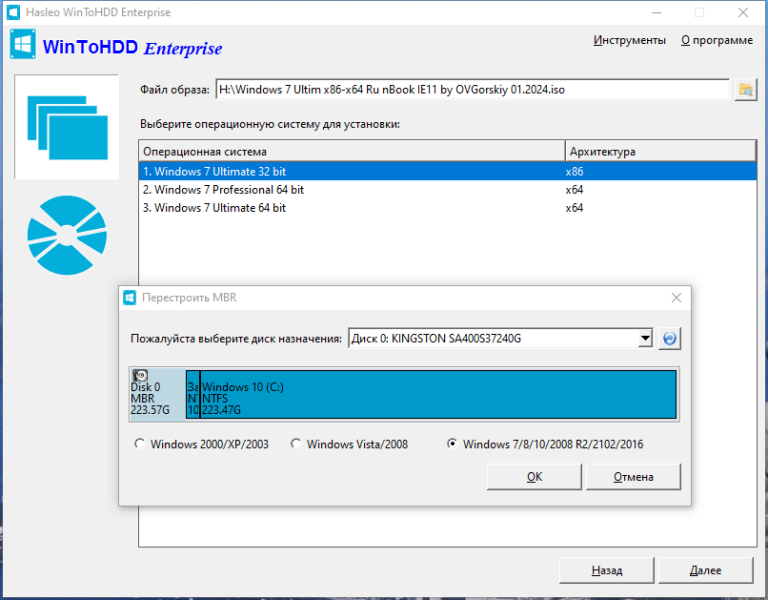Open the О программе menu
768x600 pixels.
pyautogui.click(x=717, y=40)
